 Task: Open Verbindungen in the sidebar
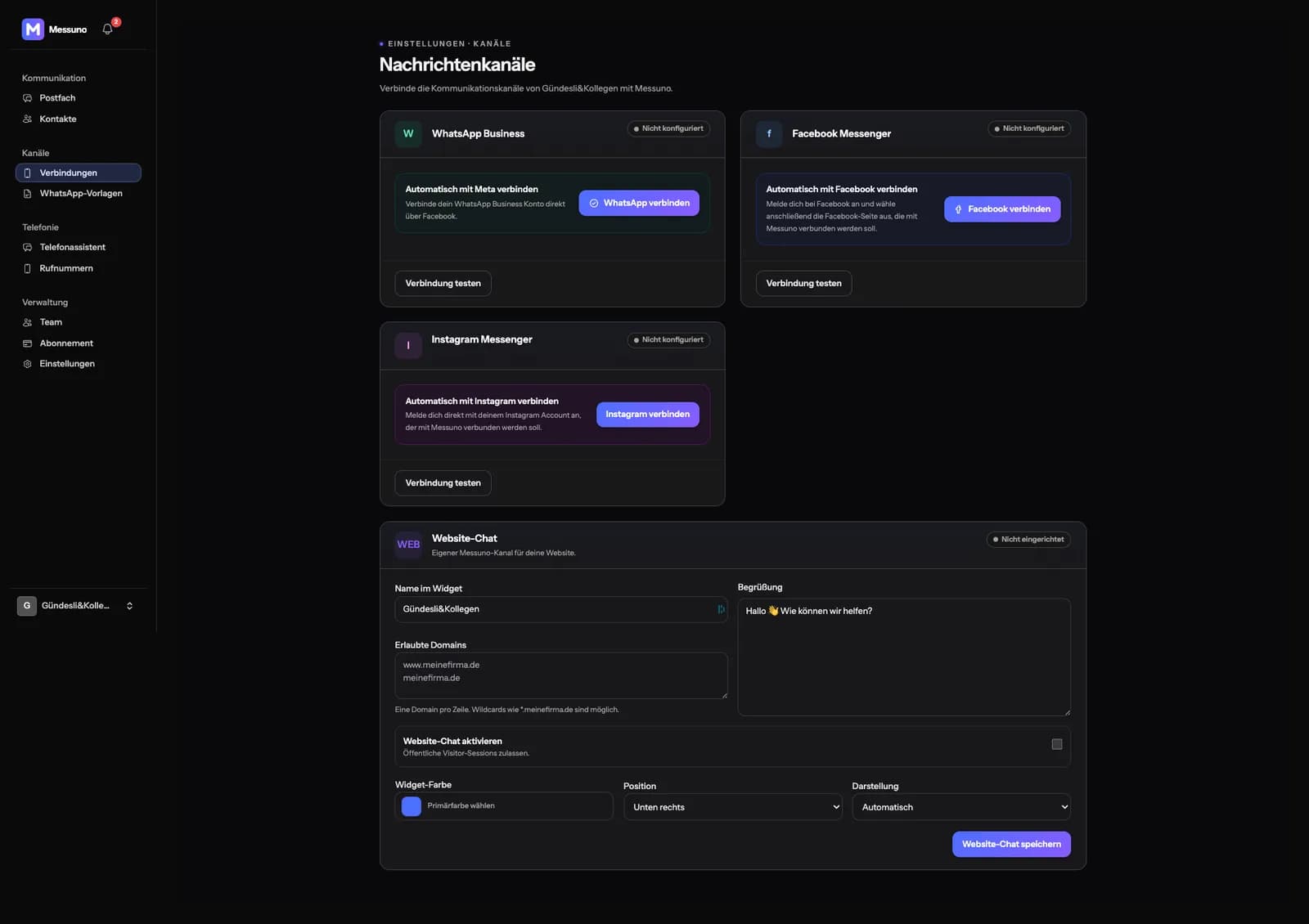79,173
